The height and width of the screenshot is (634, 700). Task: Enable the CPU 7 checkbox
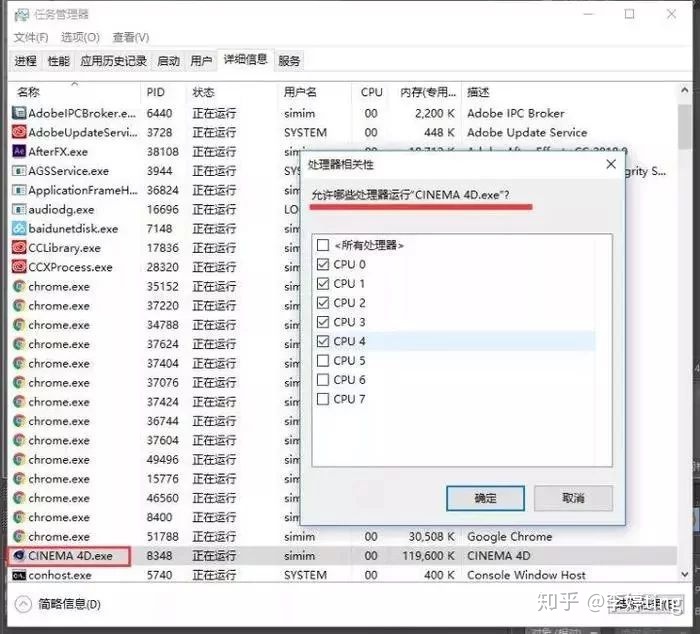coord(323,399)
